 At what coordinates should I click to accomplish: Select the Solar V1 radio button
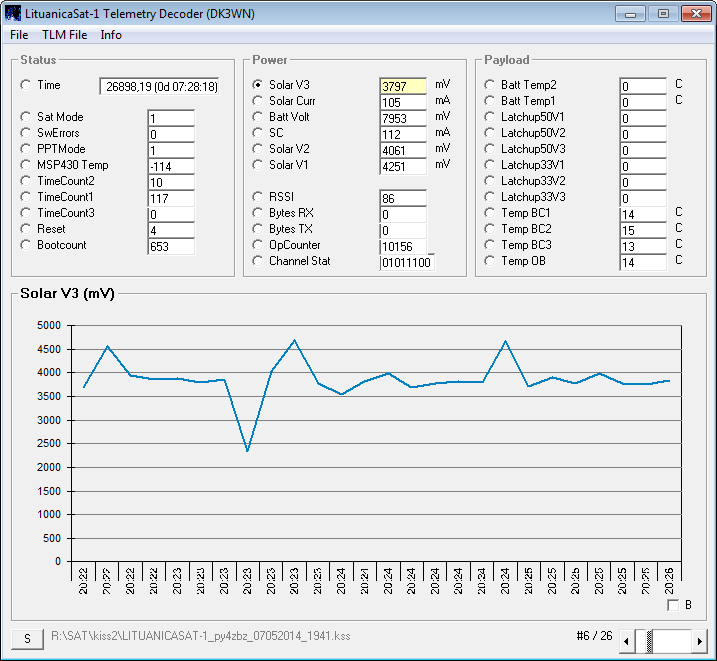click(257, 165)
